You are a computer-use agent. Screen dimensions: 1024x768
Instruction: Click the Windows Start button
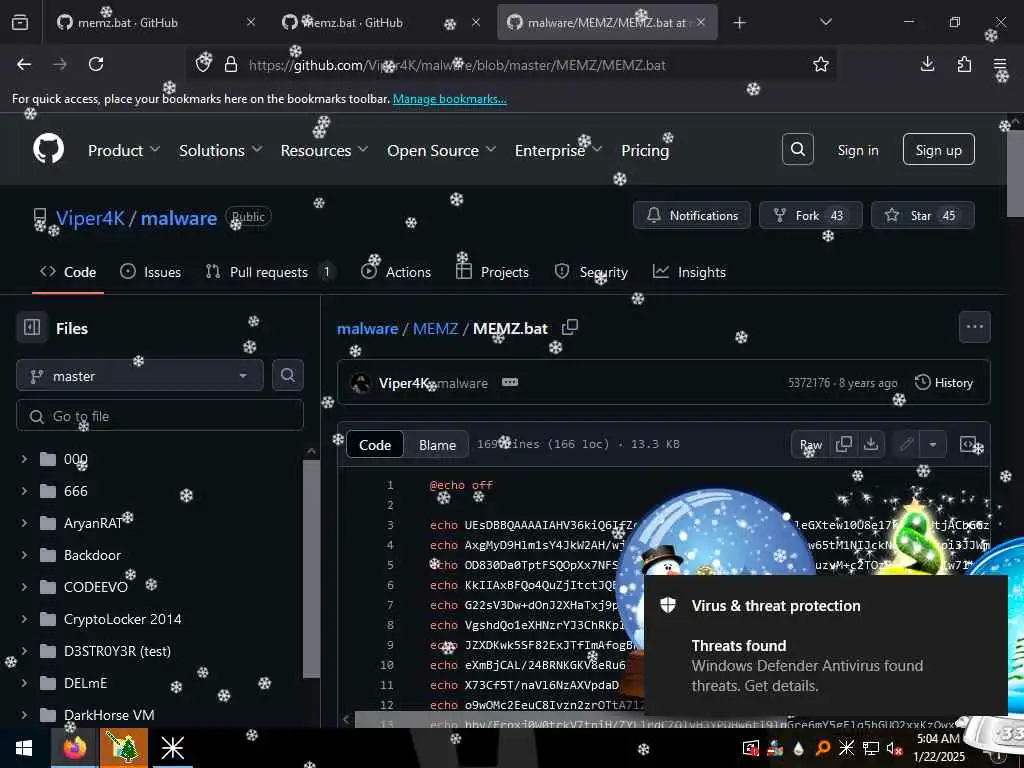24,748
